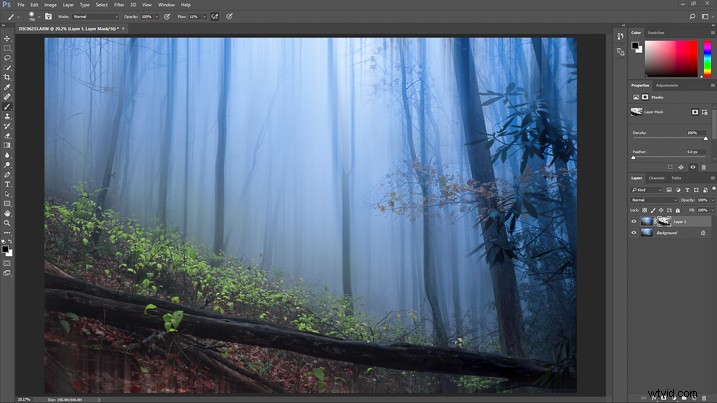This screenshot has width=717, height=403.
Task: Switch to the Swatches tab
Action: 656,33
